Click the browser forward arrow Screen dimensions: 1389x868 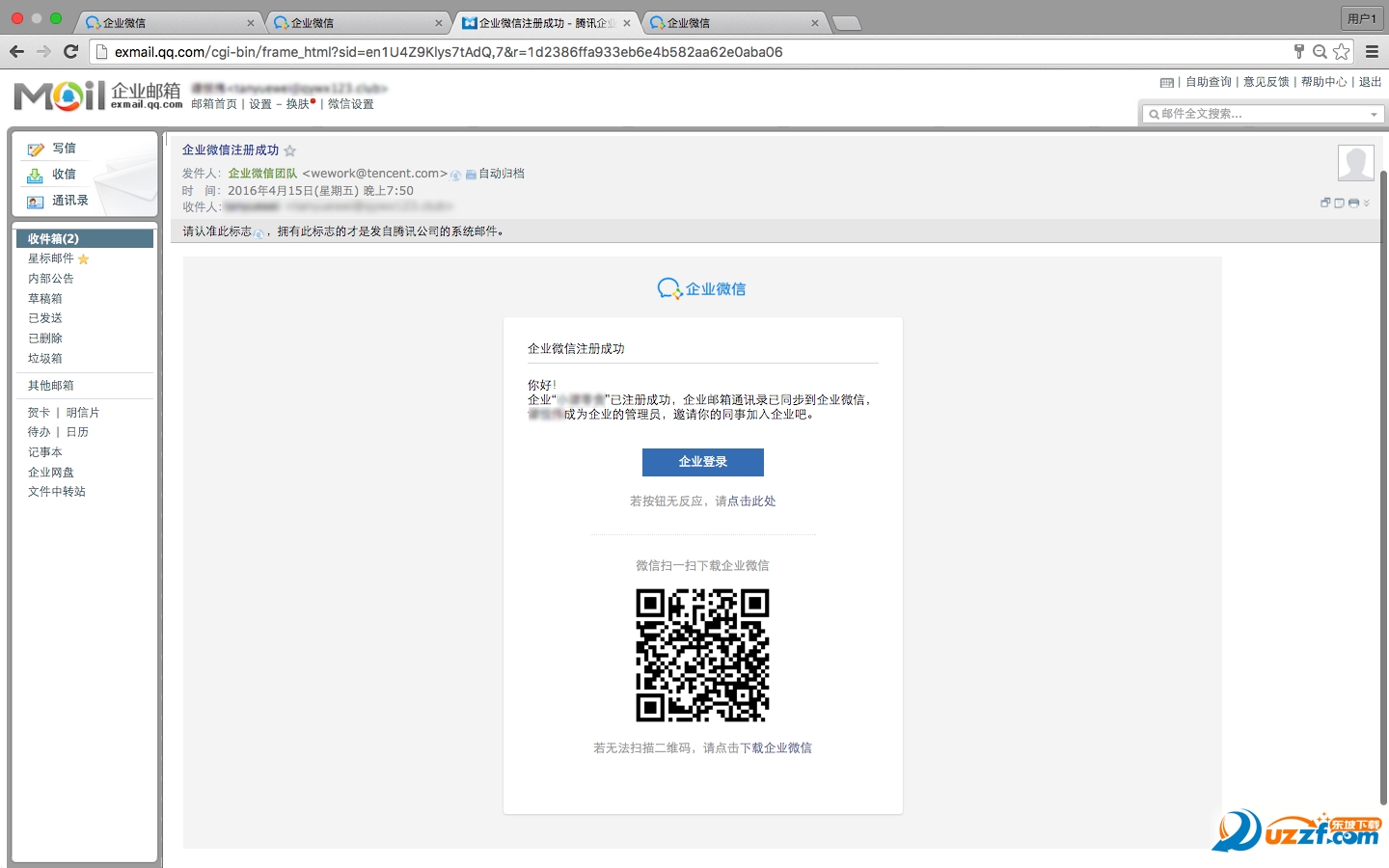click(43, 51)
